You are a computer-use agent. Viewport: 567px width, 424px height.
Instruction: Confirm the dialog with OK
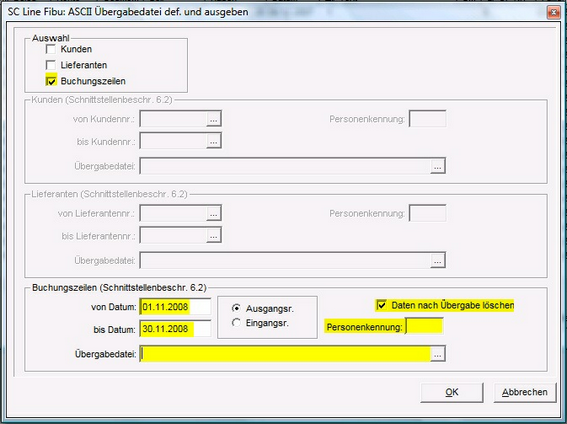pos(452,392)
